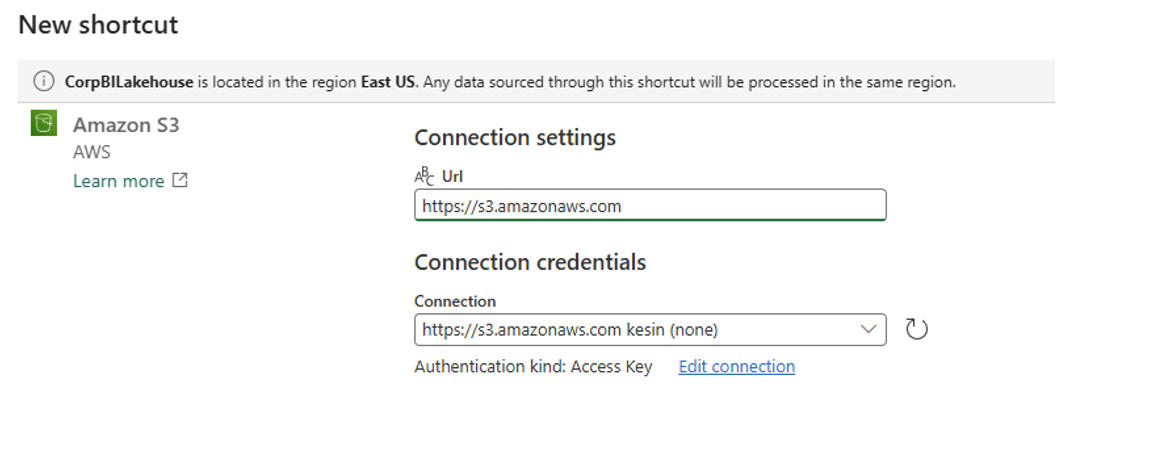Open the s3.amazonaws.com kesin connection combo box
Screen dimensions: 1167x475
pos(640,329)
